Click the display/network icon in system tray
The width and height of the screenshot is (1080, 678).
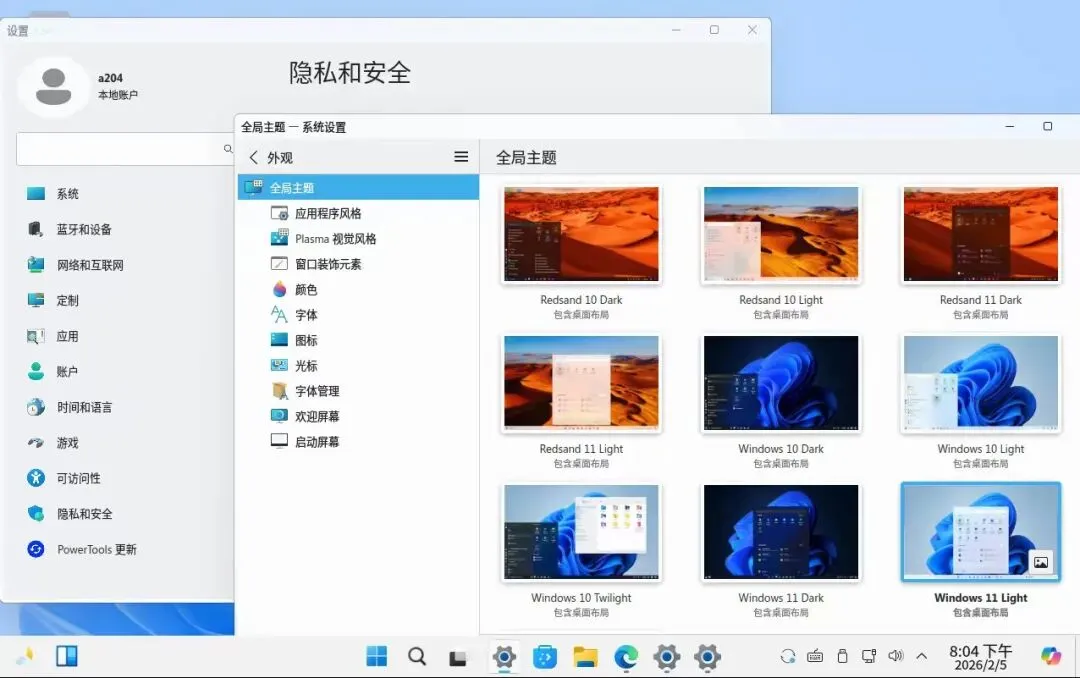869,656
